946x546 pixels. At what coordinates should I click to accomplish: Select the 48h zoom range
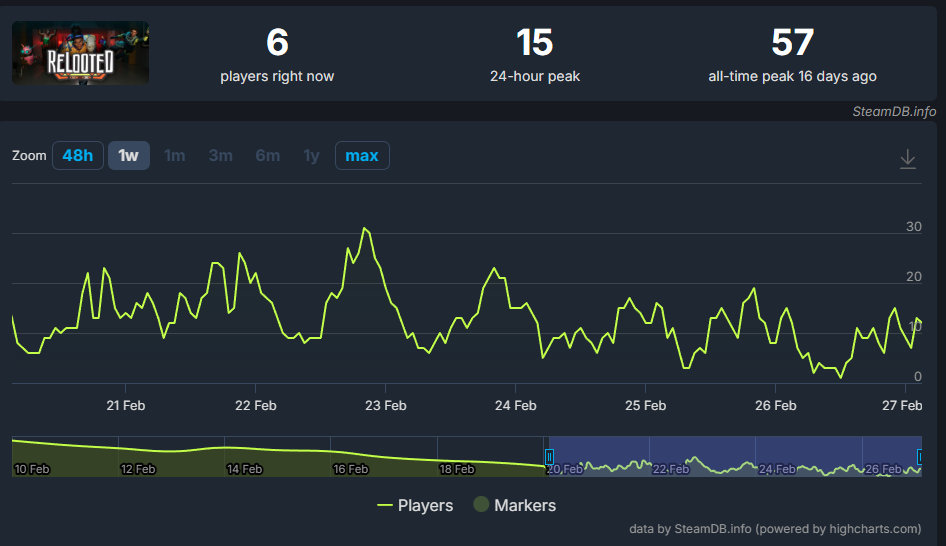click(x=77, y=156)
